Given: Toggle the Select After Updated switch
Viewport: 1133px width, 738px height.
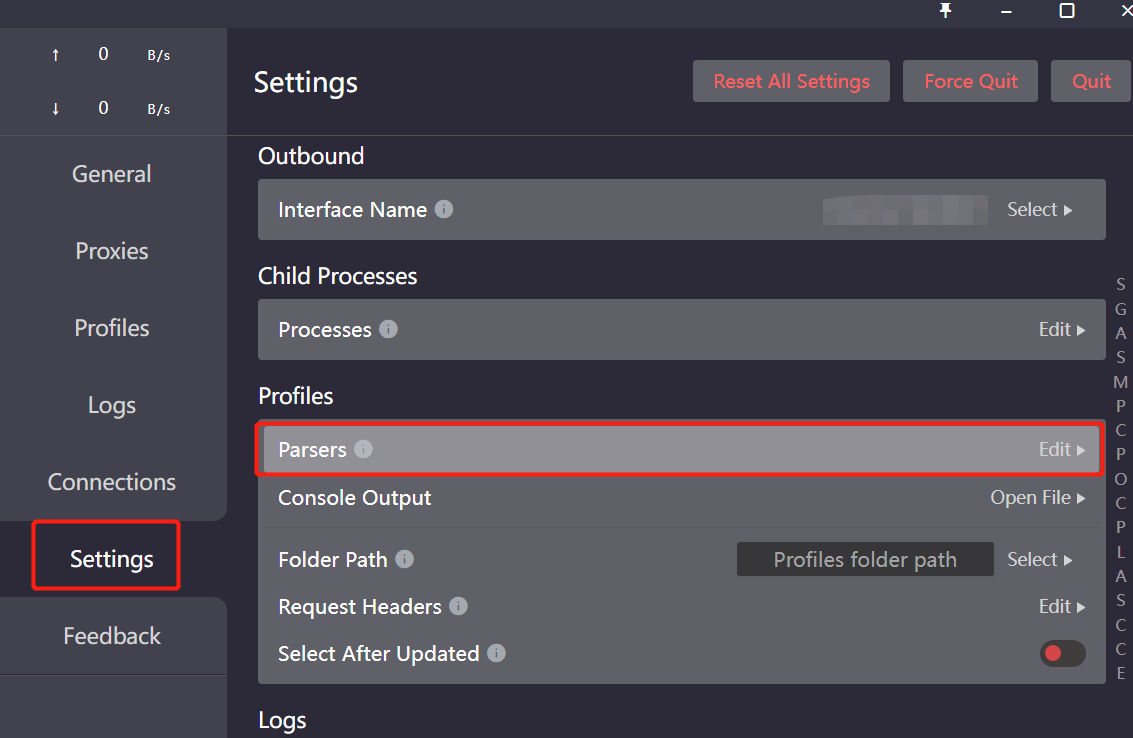Looking at the screenshot, I should [x=1062, y=654].
